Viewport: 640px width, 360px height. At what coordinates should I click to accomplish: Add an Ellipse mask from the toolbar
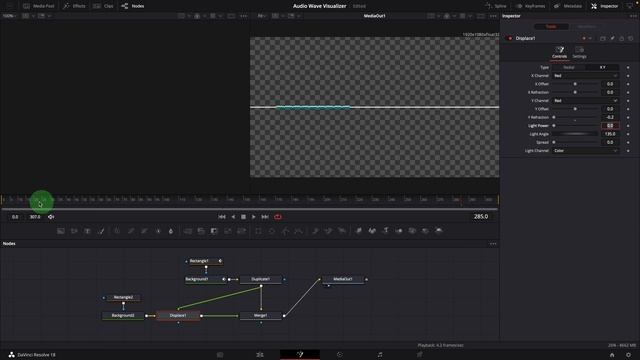point(272,231)
